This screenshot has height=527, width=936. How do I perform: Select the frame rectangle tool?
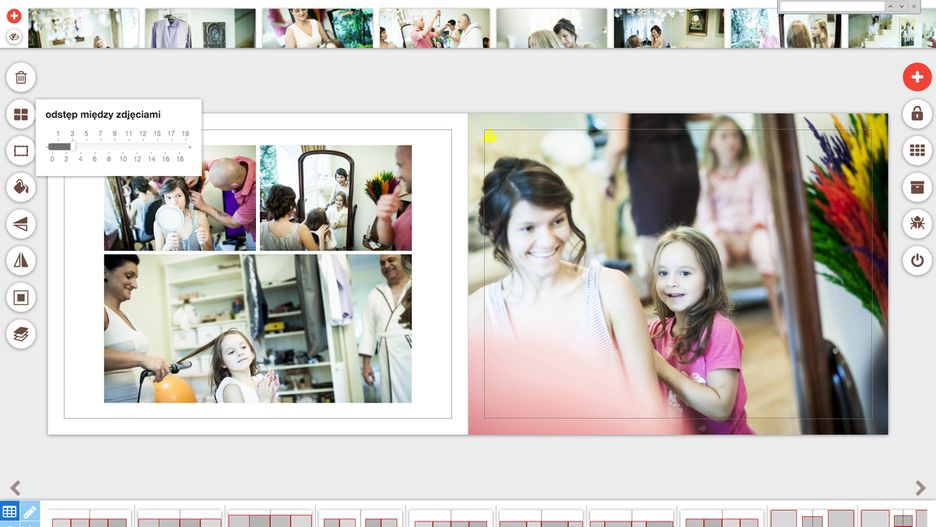(x=21, y=150)
